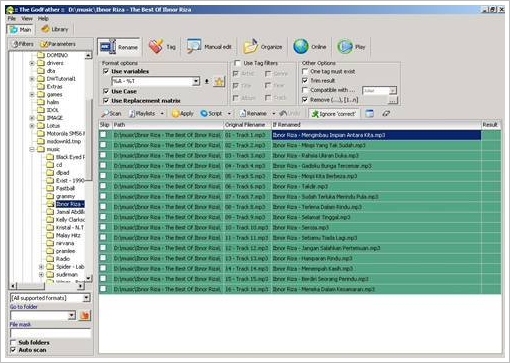Open the Filters panel tab
The image size is (510, 363).
[x=23, y=44]
